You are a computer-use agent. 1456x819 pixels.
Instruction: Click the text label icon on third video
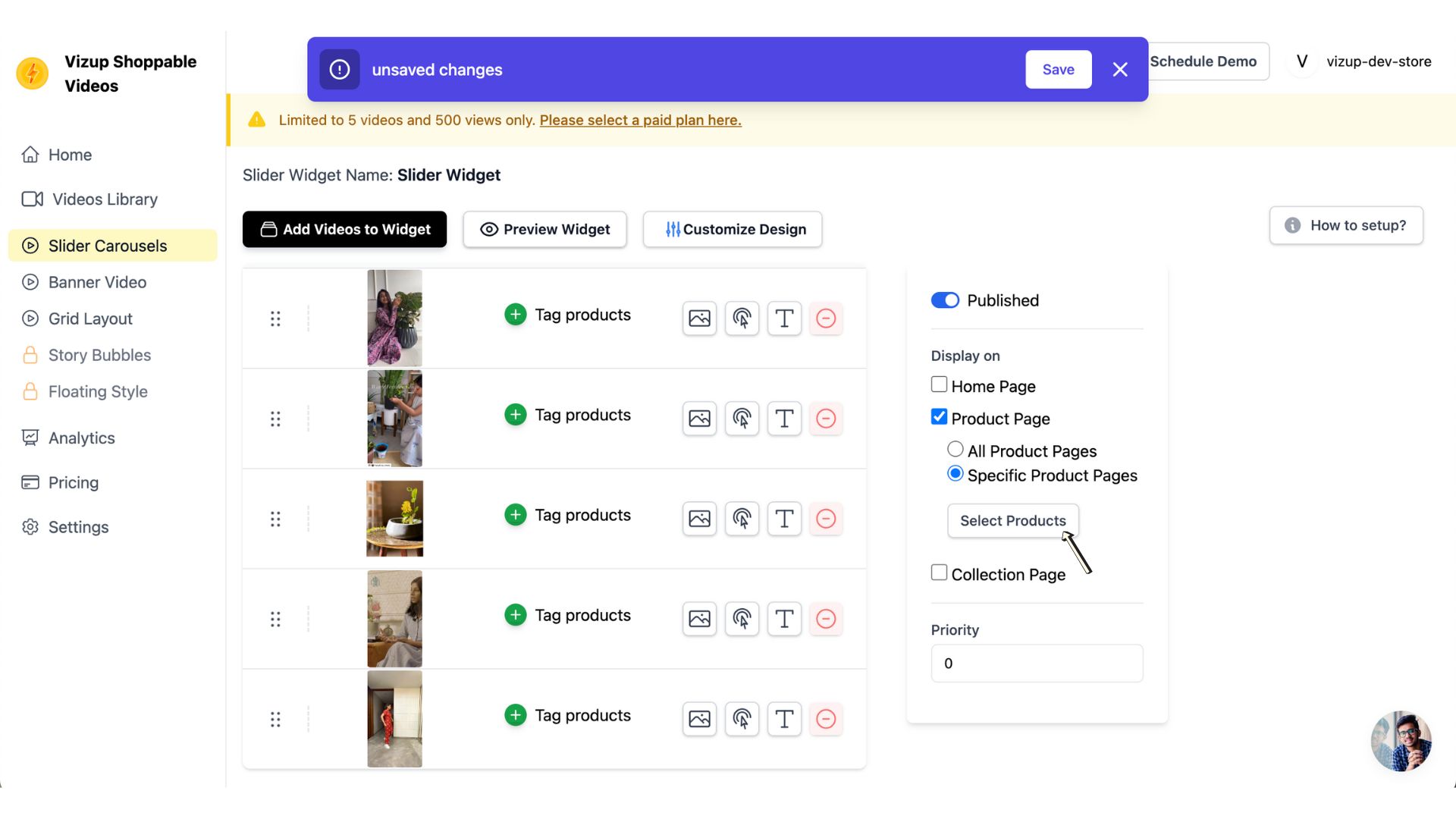click(x=784, y=518)
